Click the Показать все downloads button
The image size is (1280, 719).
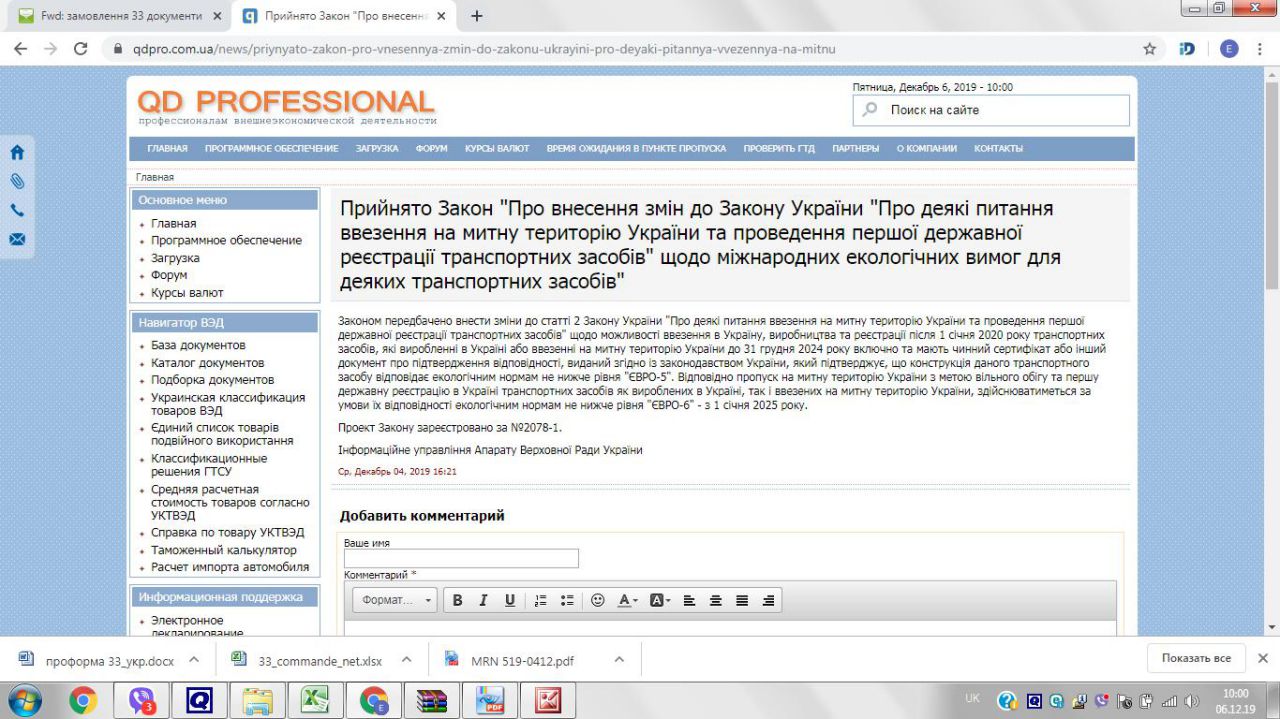click(x=1195, y=658)
